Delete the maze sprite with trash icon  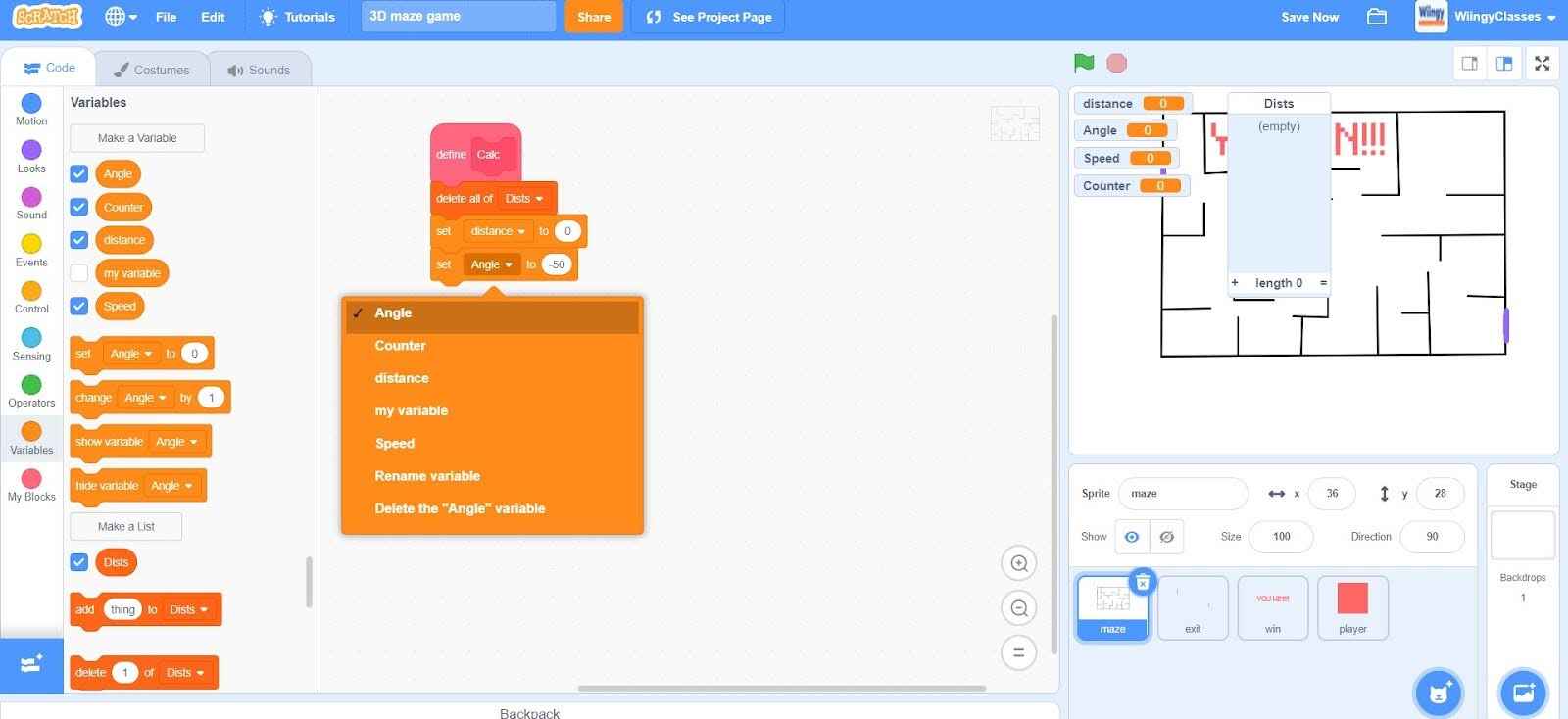(1143, 582)
